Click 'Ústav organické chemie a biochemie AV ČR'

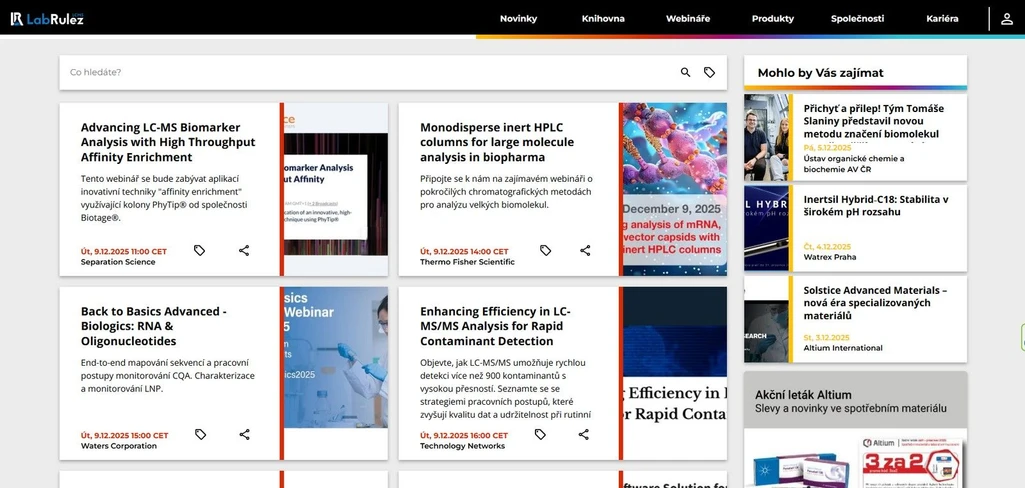(854, 164)
